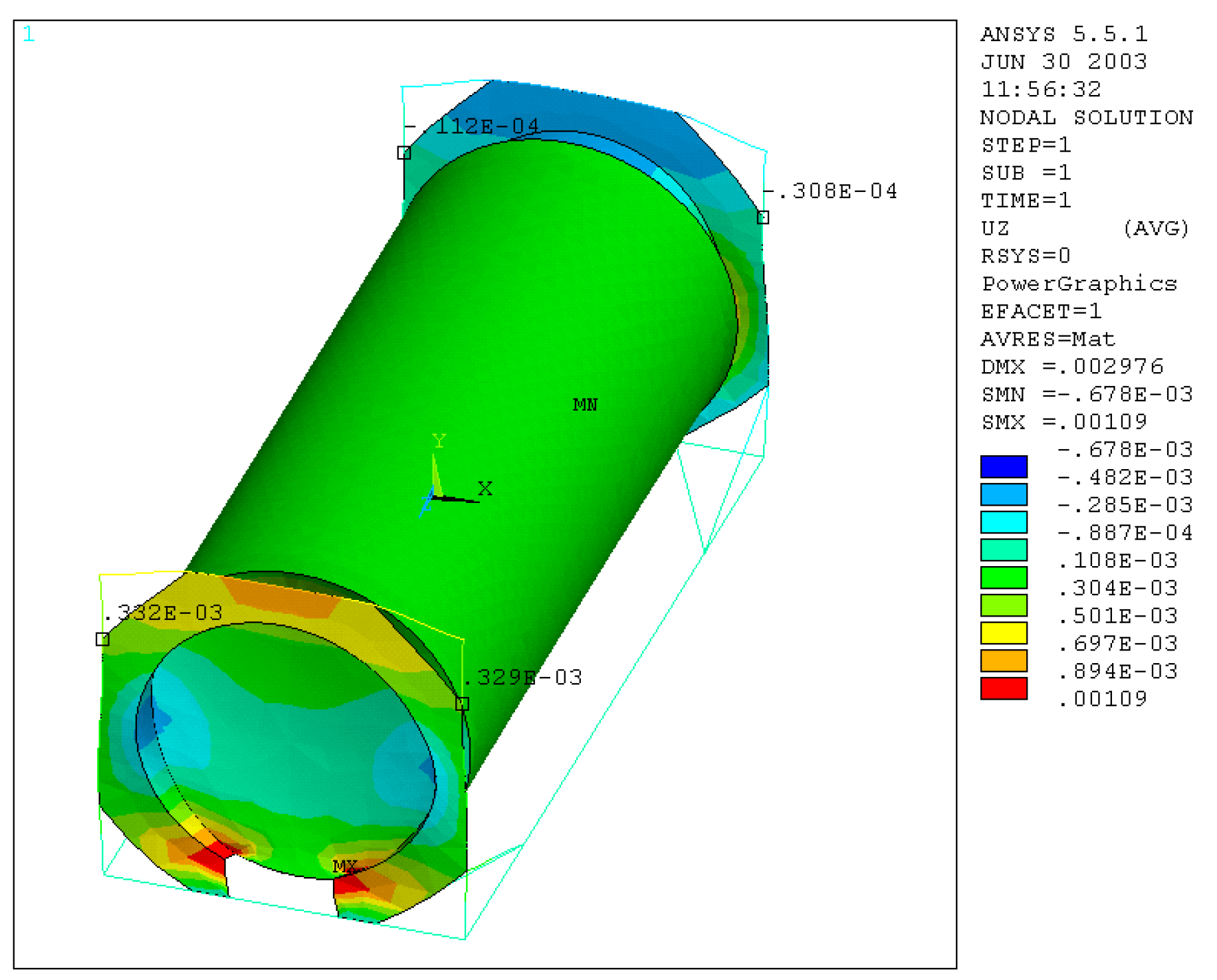Click the X axis label of triad
Screen dimensions: 1217x980
click(x=485, y=489)
